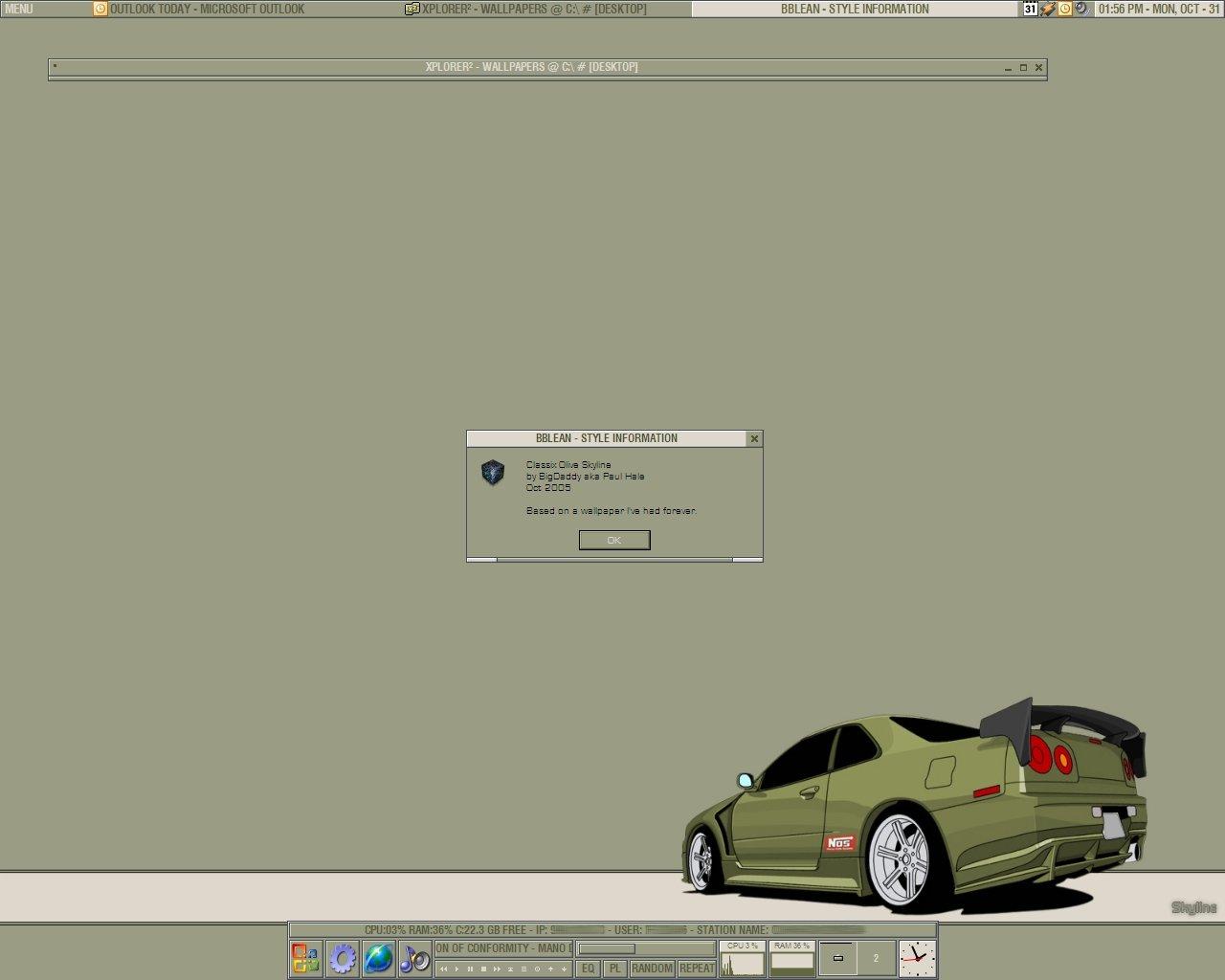The height and width of the screenshot is (980, 1225).
Task: Click the Outlook clock tray icon
Action: click(1064, 9)
